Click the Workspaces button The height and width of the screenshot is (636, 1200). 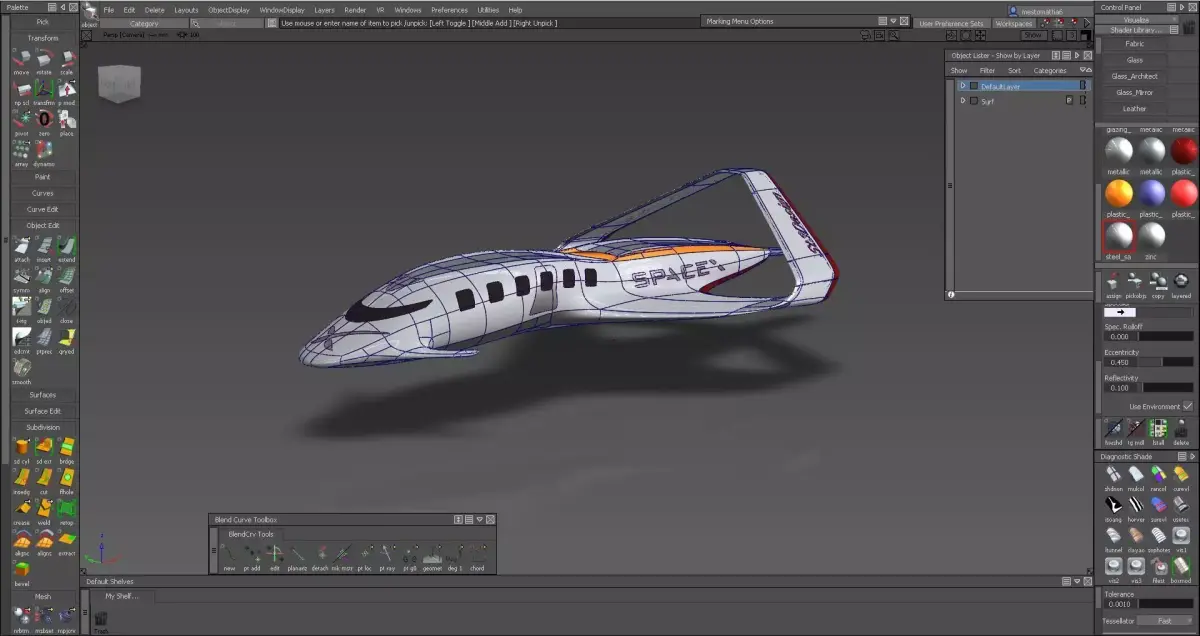(1013, 23)
